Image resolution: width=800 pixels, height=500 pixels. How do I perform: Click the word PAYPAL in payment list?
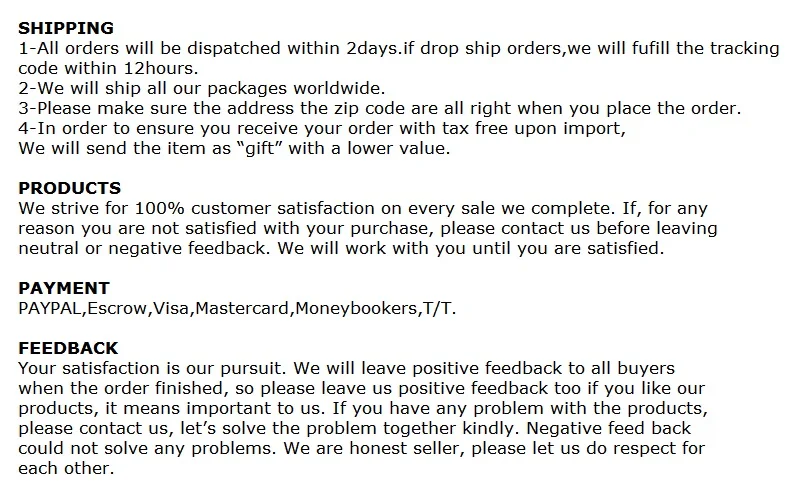tap(50, 309)
